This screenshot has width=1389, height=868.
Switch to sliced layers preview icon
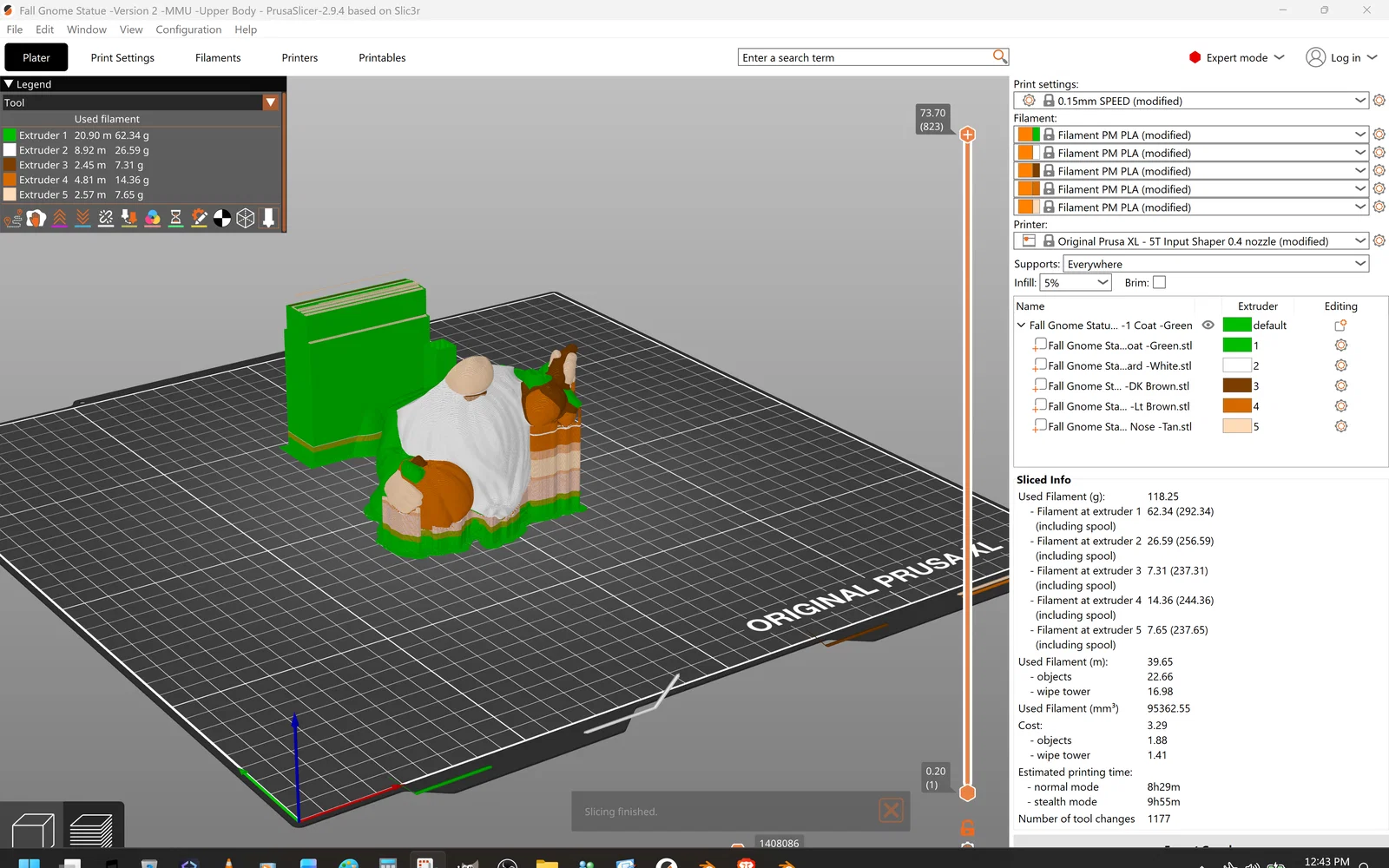pos(92,830)
